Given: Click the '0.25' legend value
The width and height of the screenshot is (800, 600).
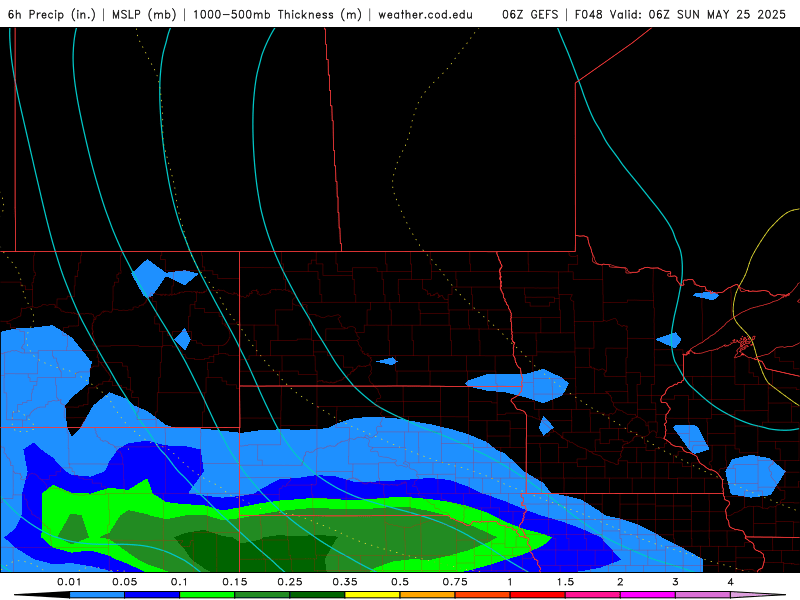Looking at the screenshot, I should tap(290, 582).
